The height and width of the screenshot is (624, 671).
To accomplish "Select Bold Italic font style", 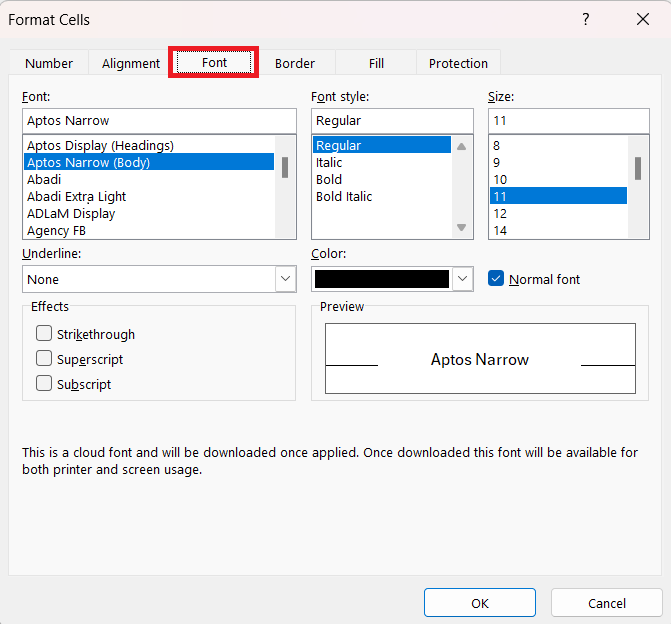I will point(382,196).
